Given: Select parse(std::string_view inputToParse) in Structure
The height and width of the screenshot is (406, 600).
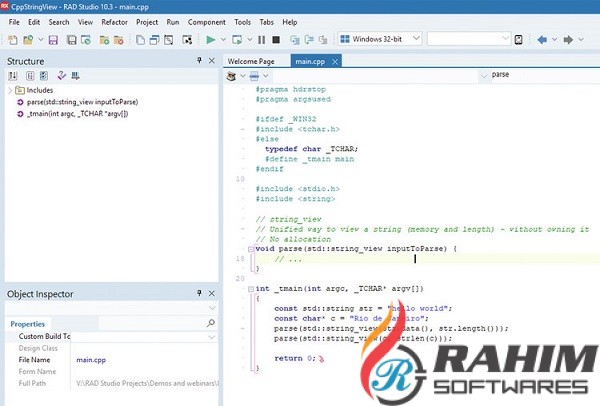Looking at the screenshot, I should coord(82,102).
